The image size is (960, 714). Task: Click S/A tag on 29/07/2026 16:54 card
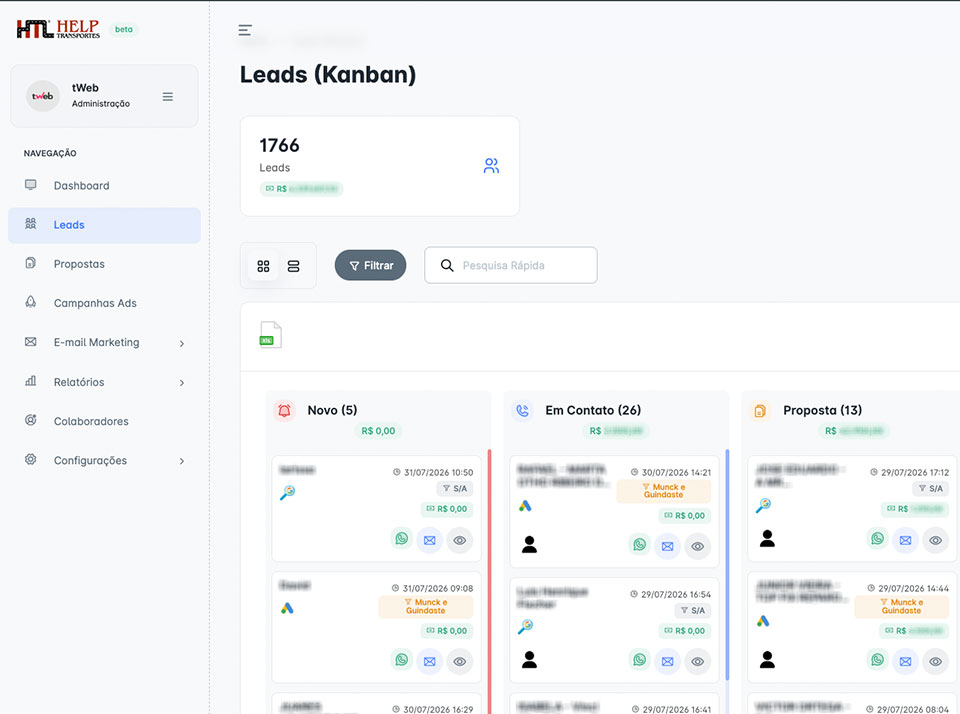[693, 611]
